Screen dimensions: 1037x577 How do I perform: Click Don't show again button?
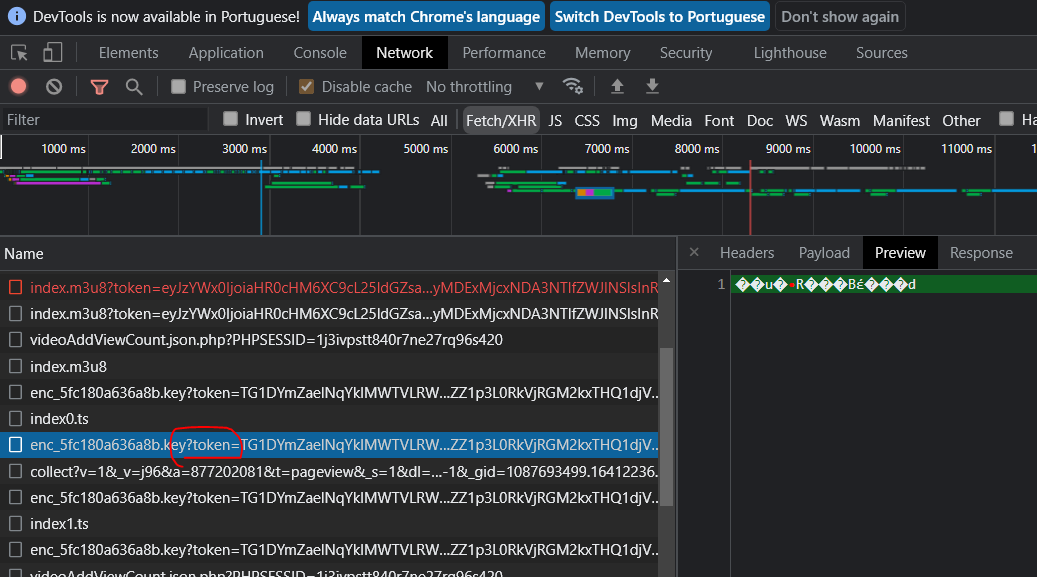pyautogui.click(x=840, y=17)
